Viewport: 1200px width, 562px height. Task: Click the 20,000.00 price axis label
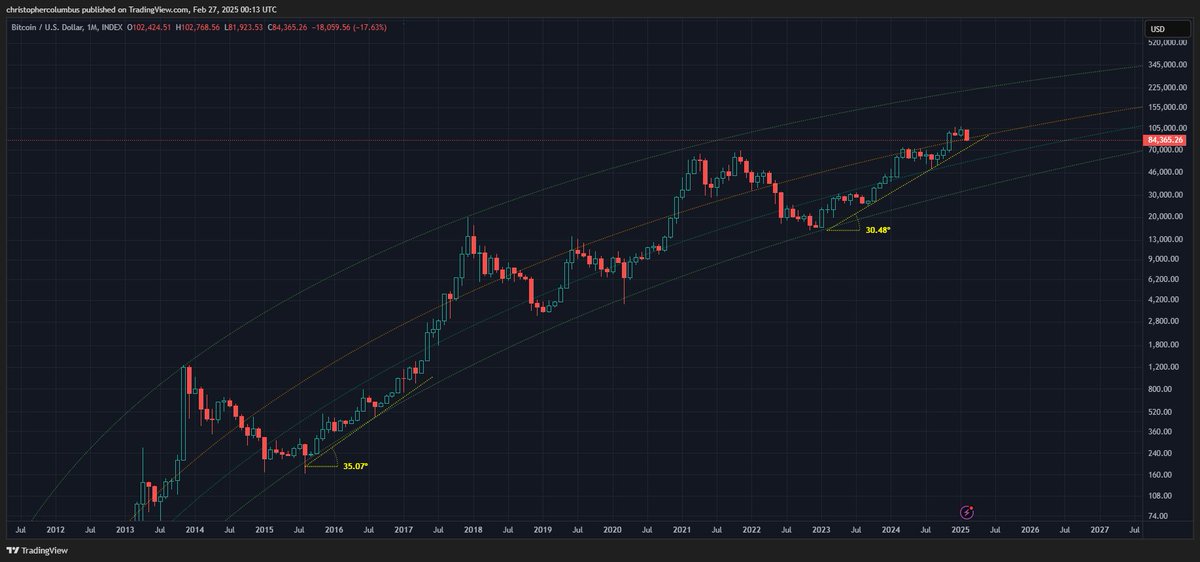coord(1168,216)
